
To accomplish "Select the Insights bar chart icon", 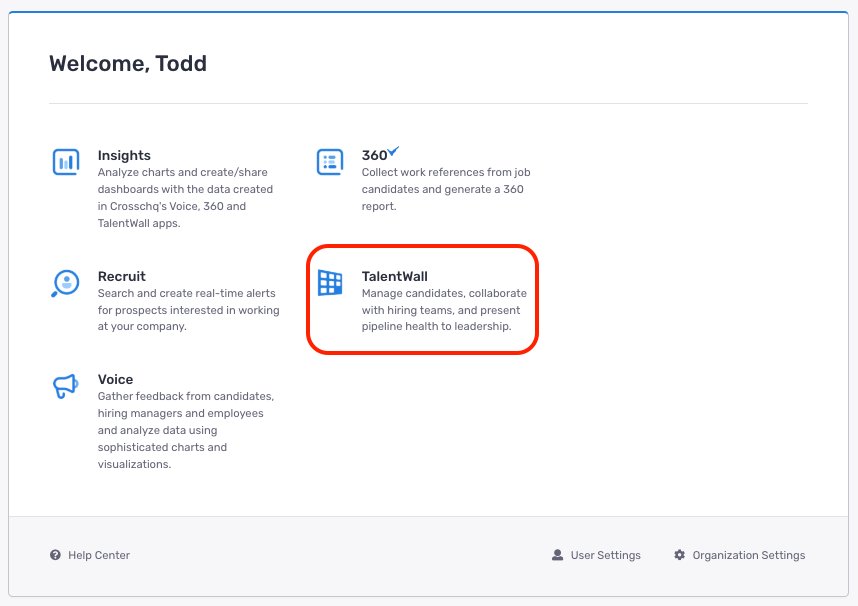I will (x=65, y=161).
